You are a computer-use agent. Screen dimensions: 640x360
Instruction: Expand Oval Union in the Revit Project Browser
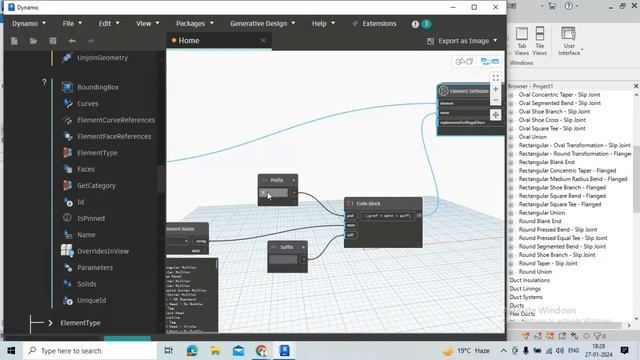pyautogui.click(x=511, y=137)
